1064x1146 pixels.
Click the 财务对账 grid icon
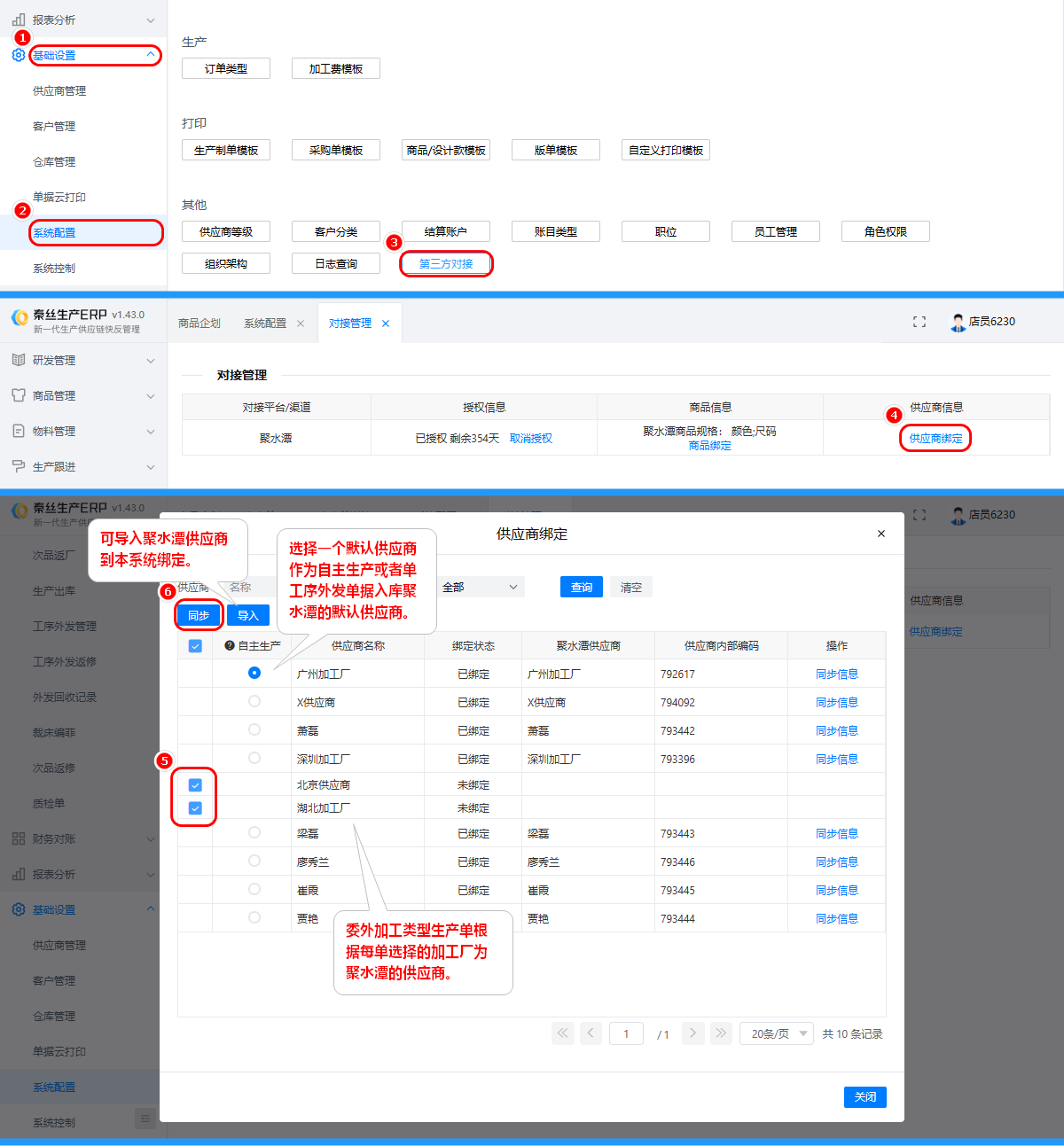pos(19,838)
